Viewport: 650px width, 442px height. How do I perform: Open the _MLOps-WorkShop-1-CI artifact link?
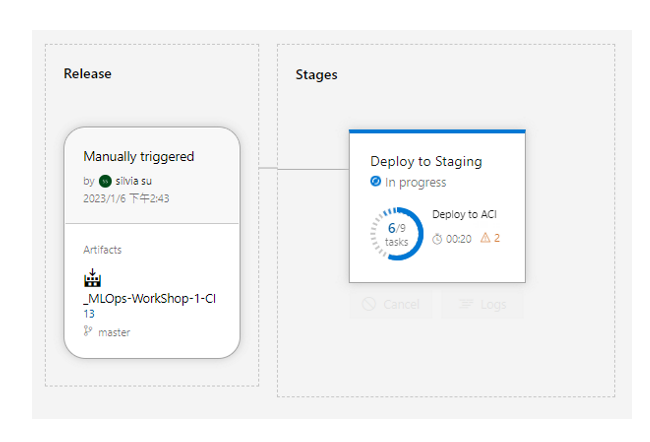point(150,299)
